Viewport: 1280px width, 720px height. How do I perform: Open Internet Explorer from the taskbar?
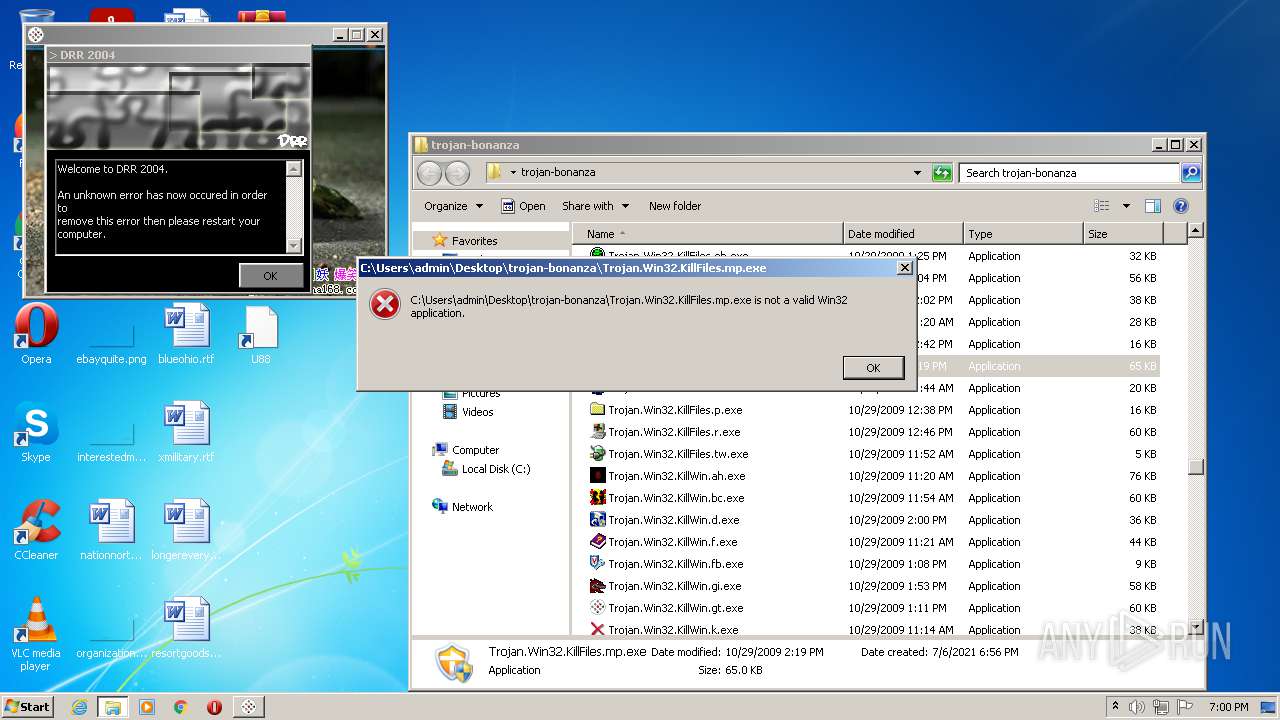79,707
